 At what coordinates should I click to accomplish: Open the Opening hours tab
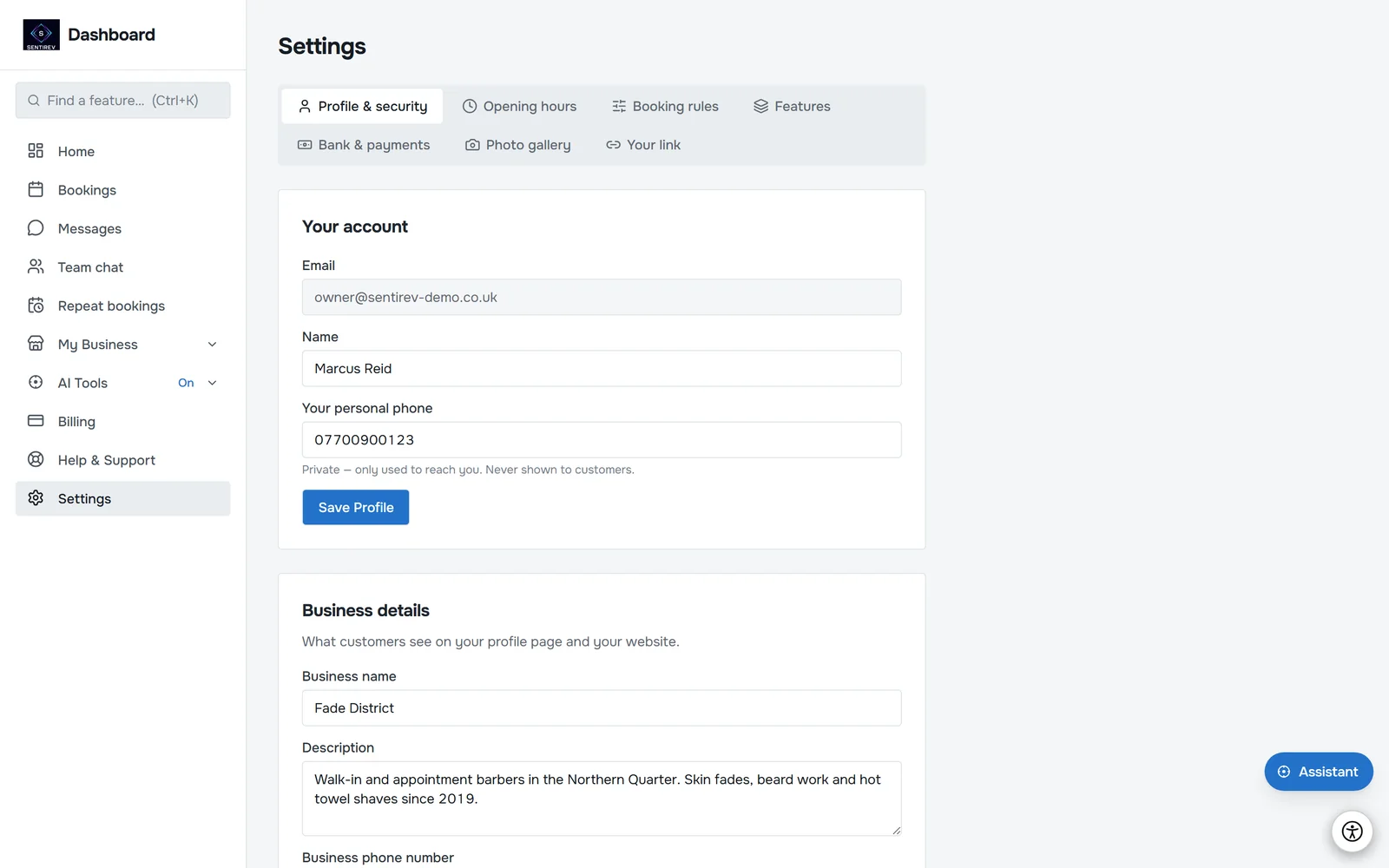point(519,106)
